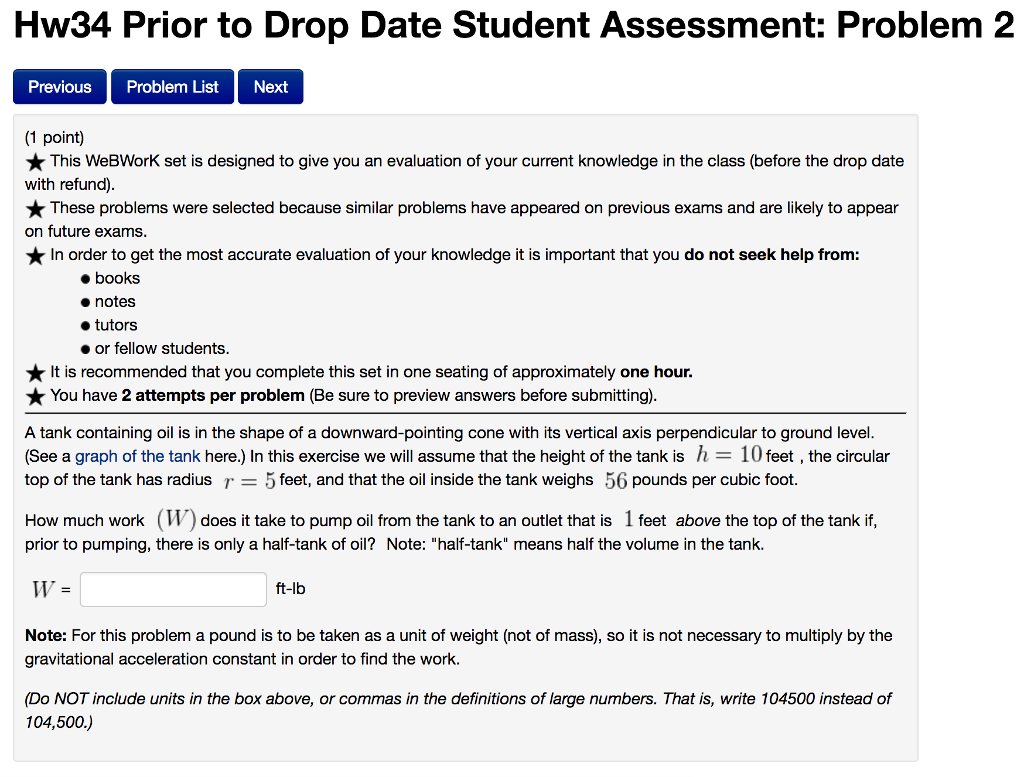
Task: Go to the Previous problem
Action: click(x=60, y=87)
